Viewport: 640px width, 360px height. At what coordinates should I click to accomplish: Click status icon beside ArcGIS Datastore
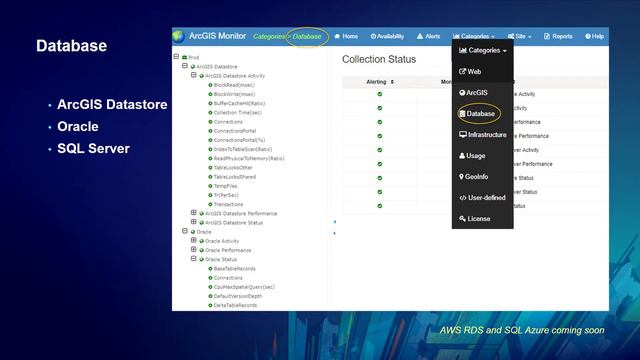193,67
